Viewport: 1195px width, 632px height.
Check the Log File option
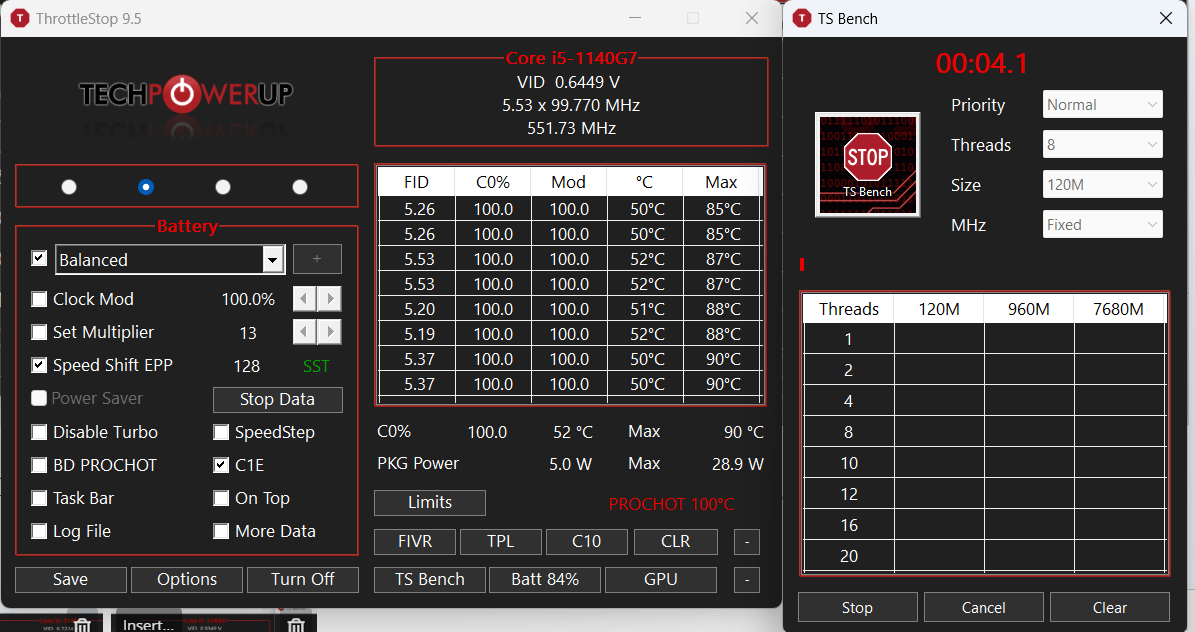pos(39,531)
